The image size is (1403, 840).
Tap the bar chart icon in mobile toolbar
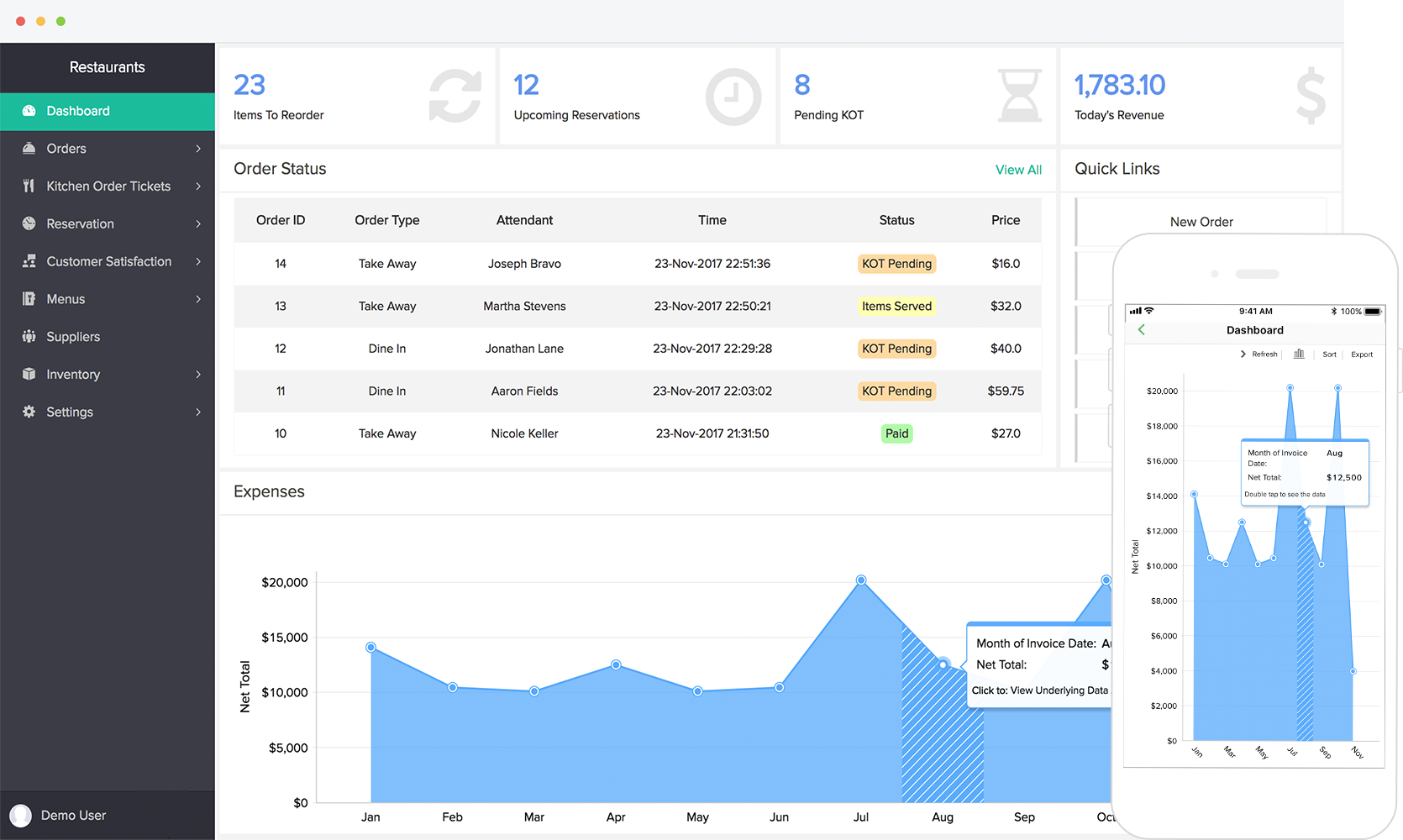click(1299, 354)
